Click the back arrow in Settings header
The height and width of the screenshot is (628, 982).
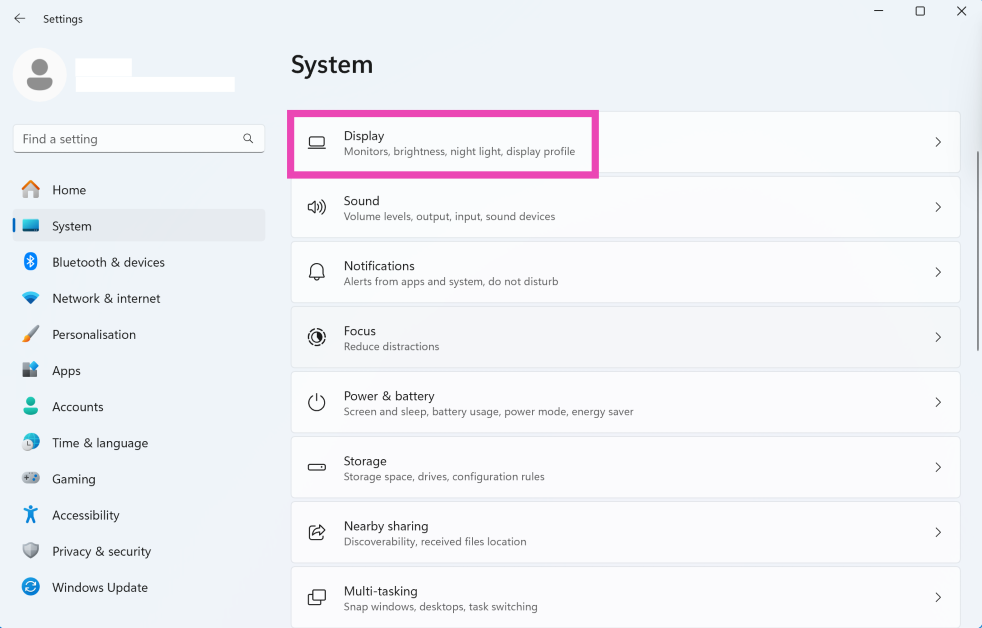click(x=20, y=19)
